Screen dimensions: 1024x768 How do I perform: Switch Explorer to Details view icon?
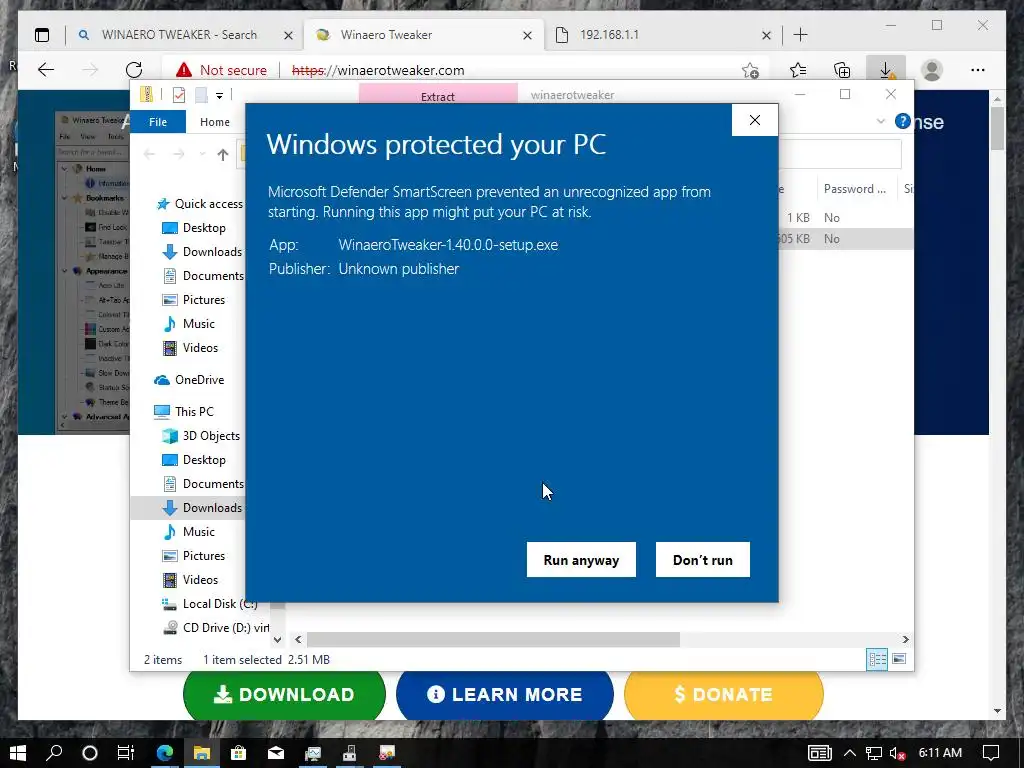[877, 659]
